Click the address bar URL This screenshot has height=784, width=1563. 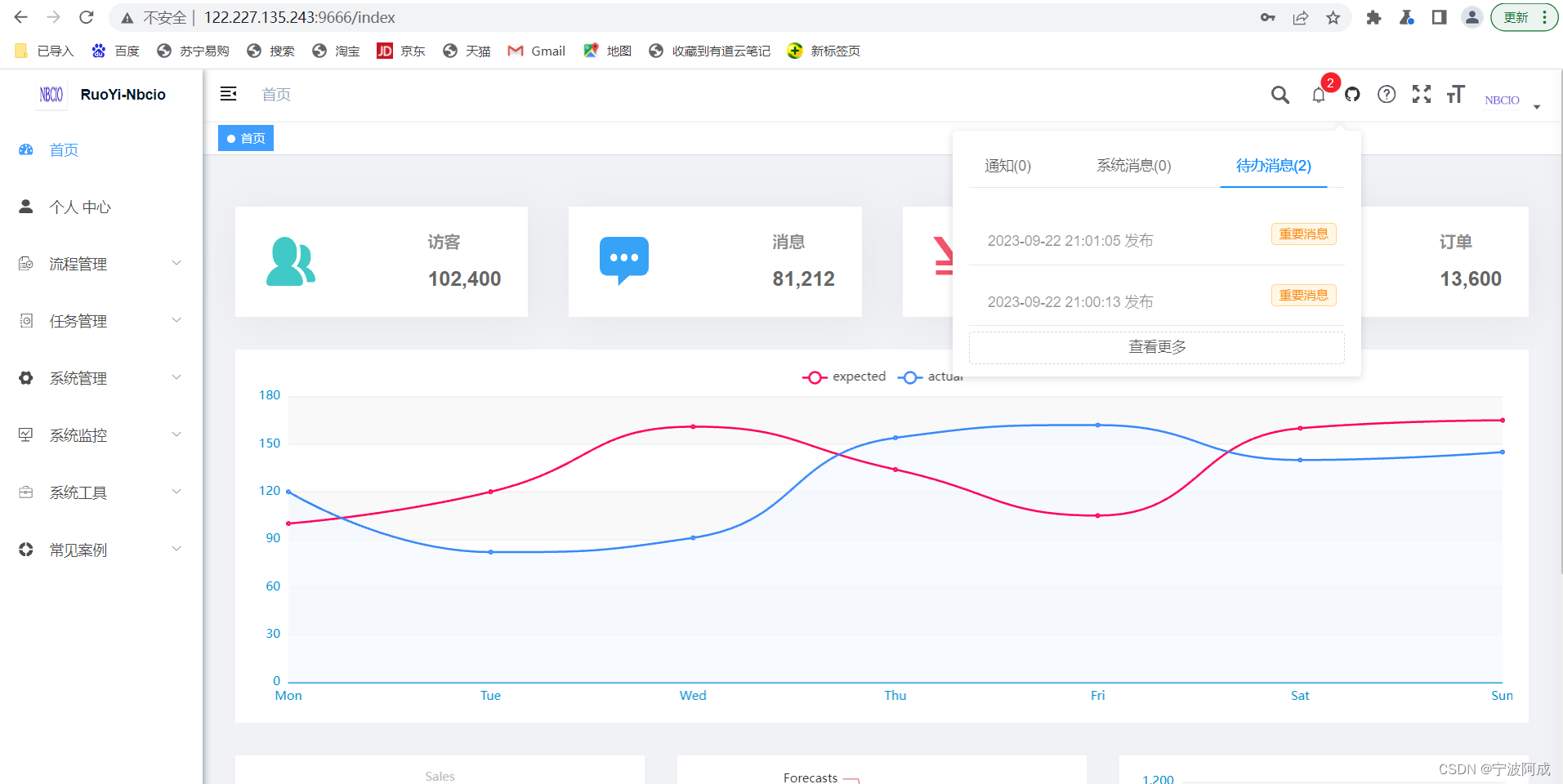(x=299, y=17)
